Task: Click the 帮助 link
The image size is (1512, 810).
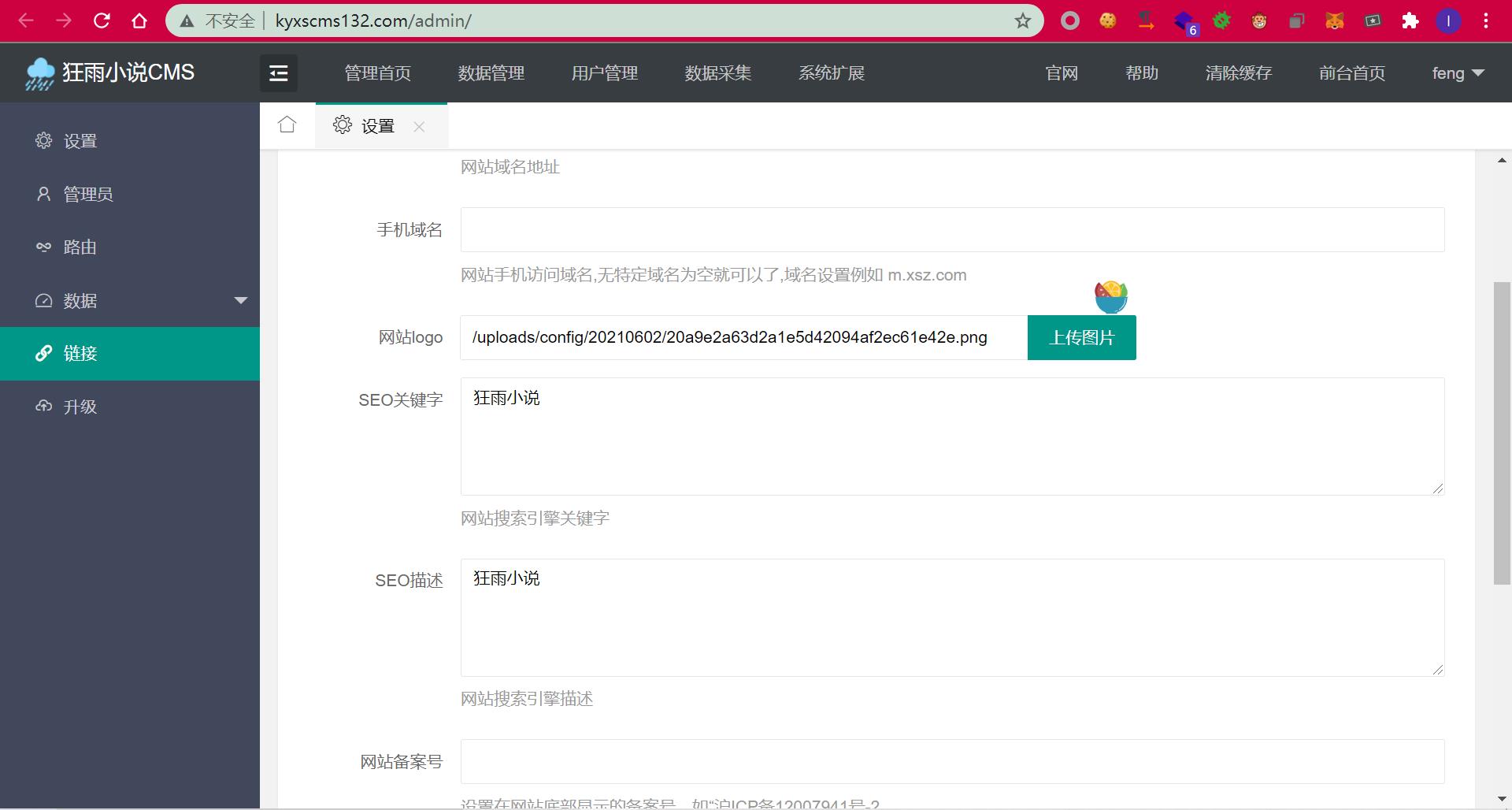Action: 1142,73
